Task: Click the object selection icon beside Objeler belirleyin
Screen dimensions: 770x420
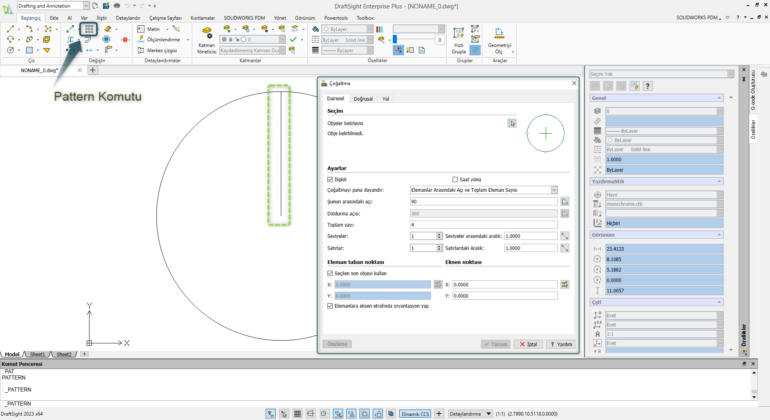Action: click(x=512, y=123)
